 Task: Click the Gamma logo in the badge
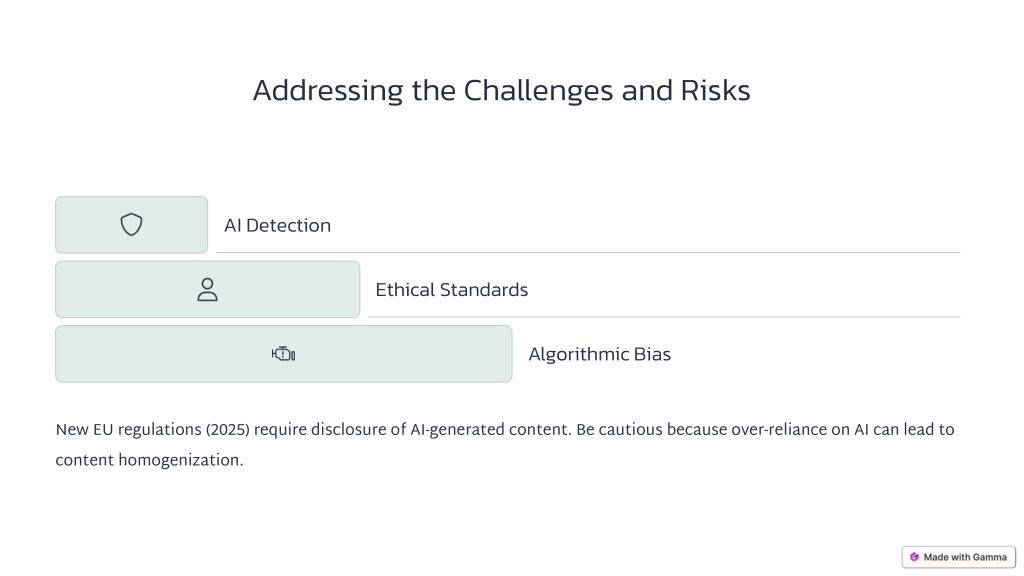[914, 557]
